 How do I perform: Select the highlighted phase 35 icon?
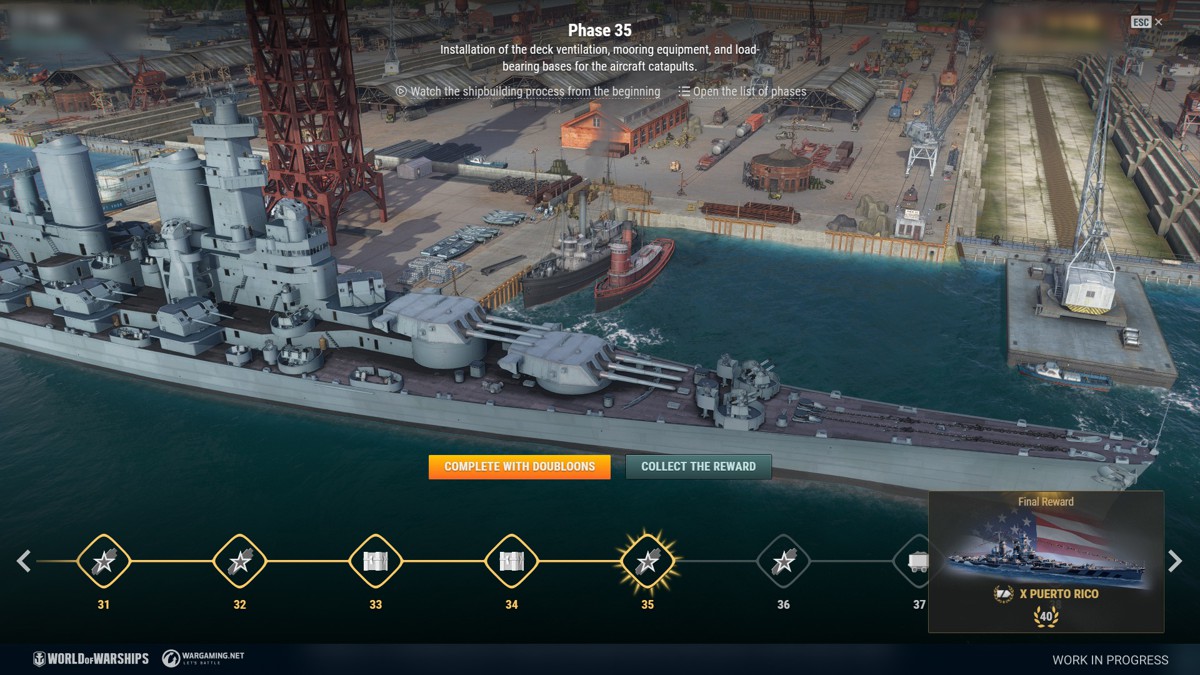click(x=647, y=561)
